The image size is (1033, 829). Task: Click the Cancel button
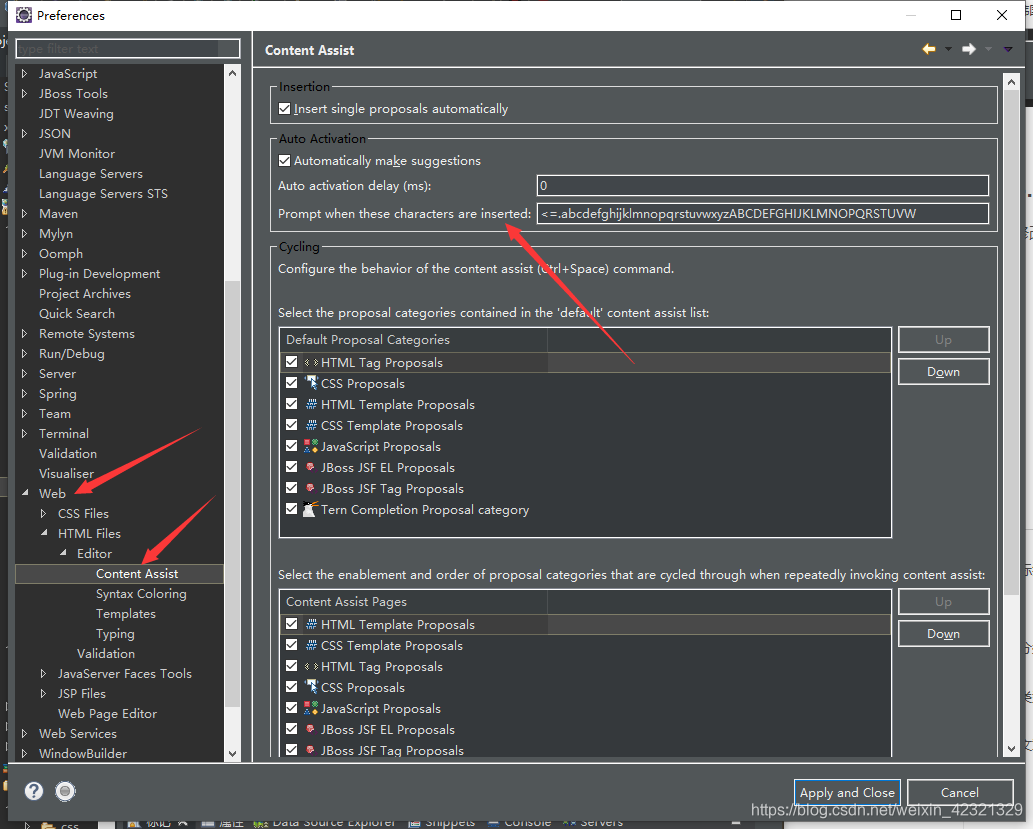pos(960,793)
